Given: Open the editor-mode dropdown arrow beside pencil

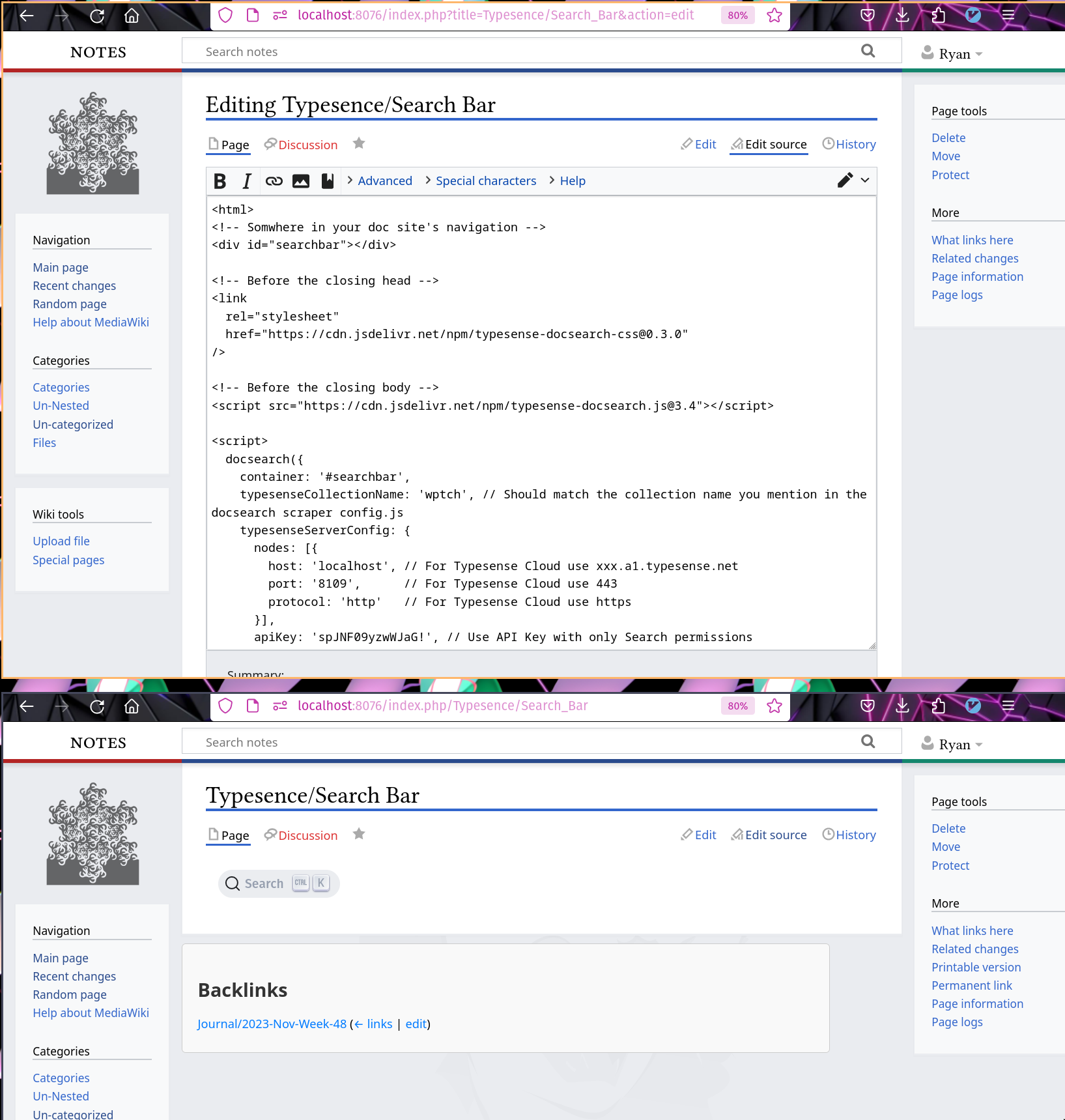Looking at the screenshot, I should tap(865, 180).
